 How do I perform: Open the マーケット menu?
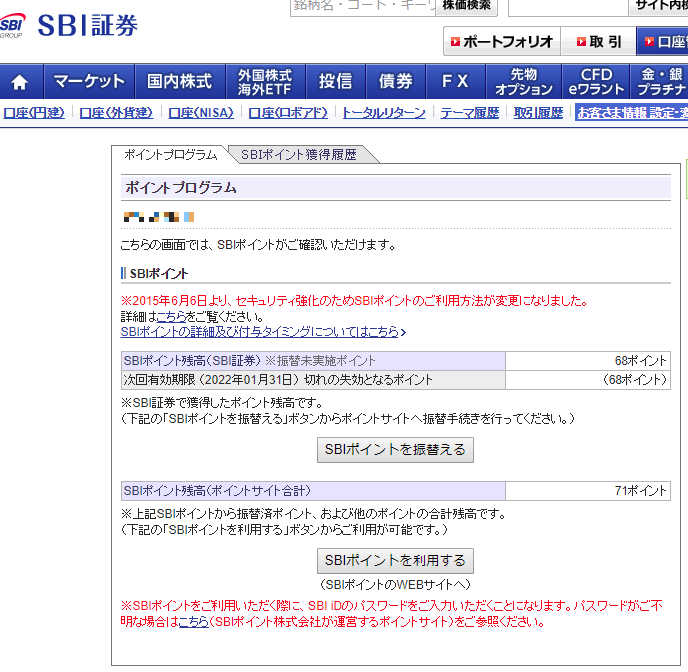point(89,82)
